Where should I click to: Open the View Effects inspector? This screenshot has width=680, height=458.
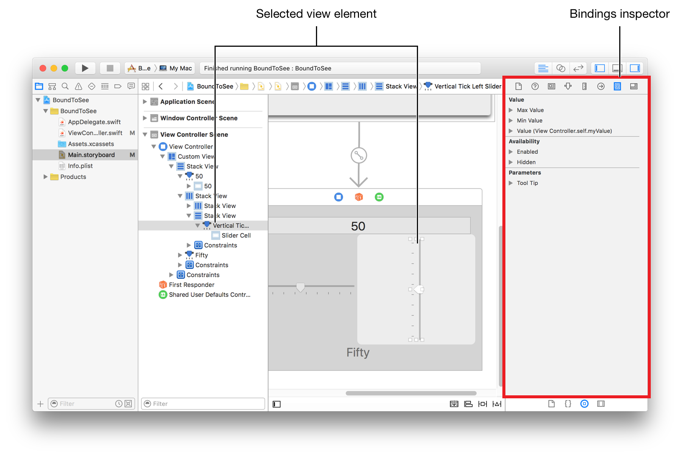[x=634, y=86]
